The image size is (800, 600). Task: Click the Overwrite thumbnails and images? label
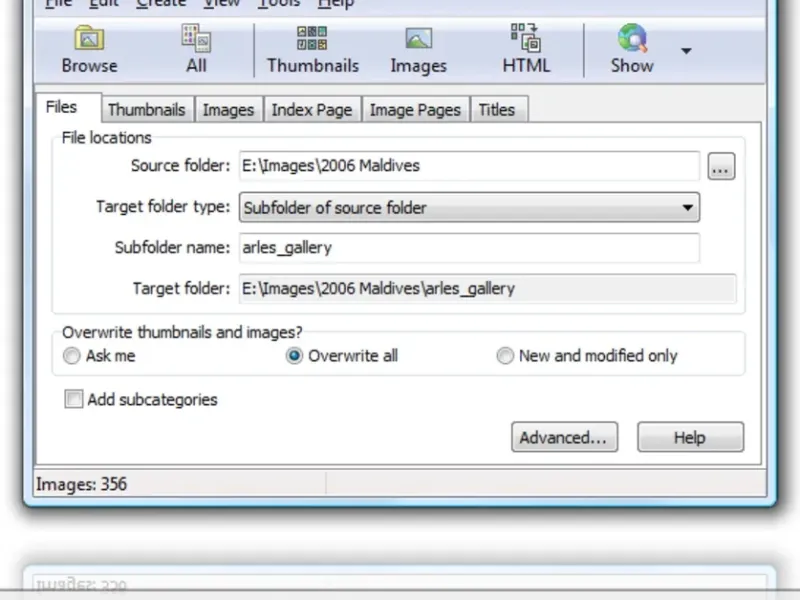coord(182,332)
